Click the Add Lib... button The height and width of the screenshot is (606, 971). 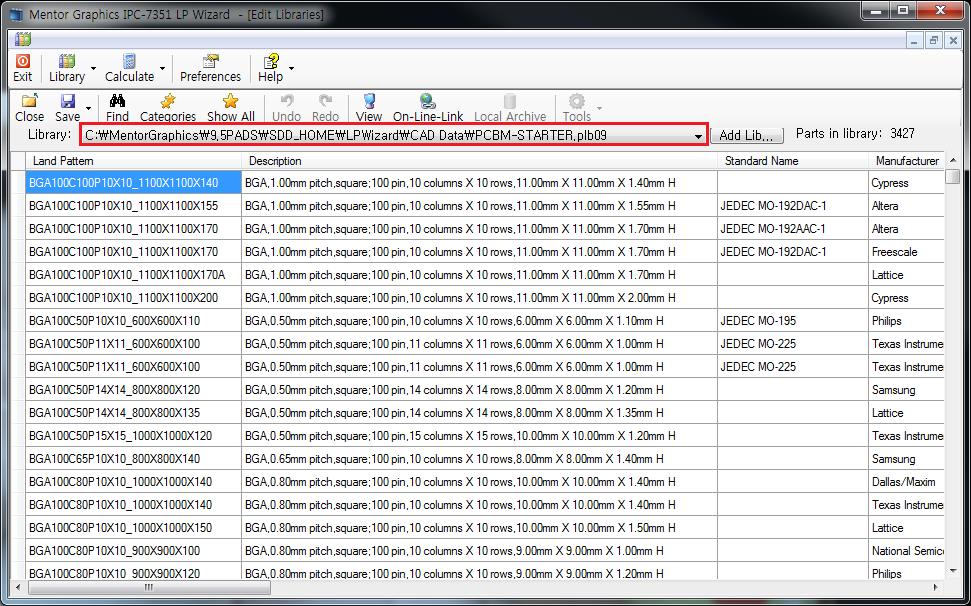747,135
